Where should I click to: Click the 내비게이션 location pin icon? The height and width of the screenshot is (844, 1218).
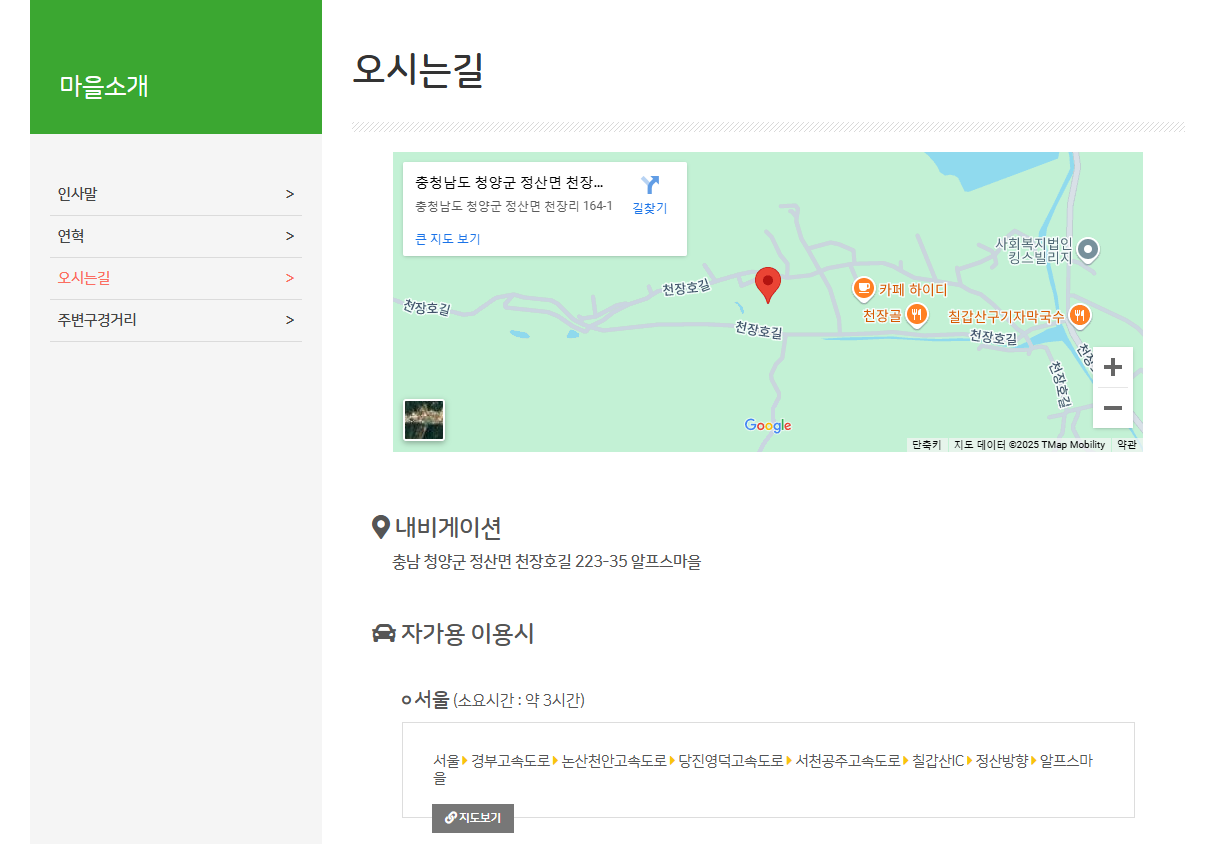380,525
